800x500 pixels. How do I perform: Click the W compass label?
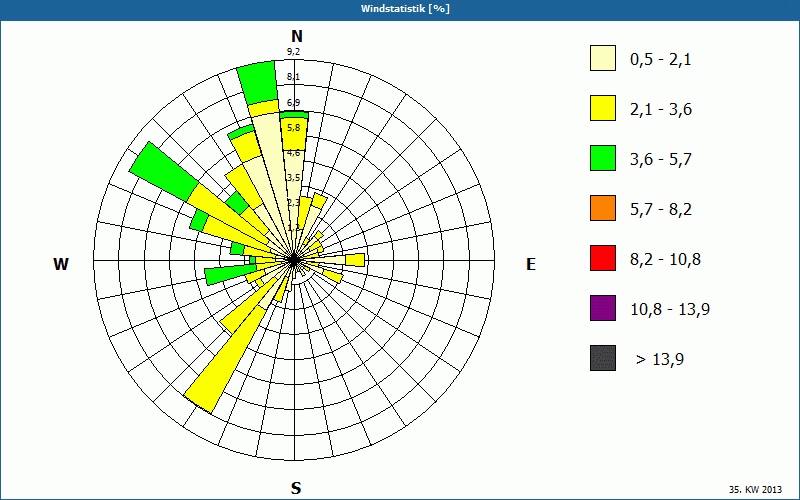pos(61,264)
